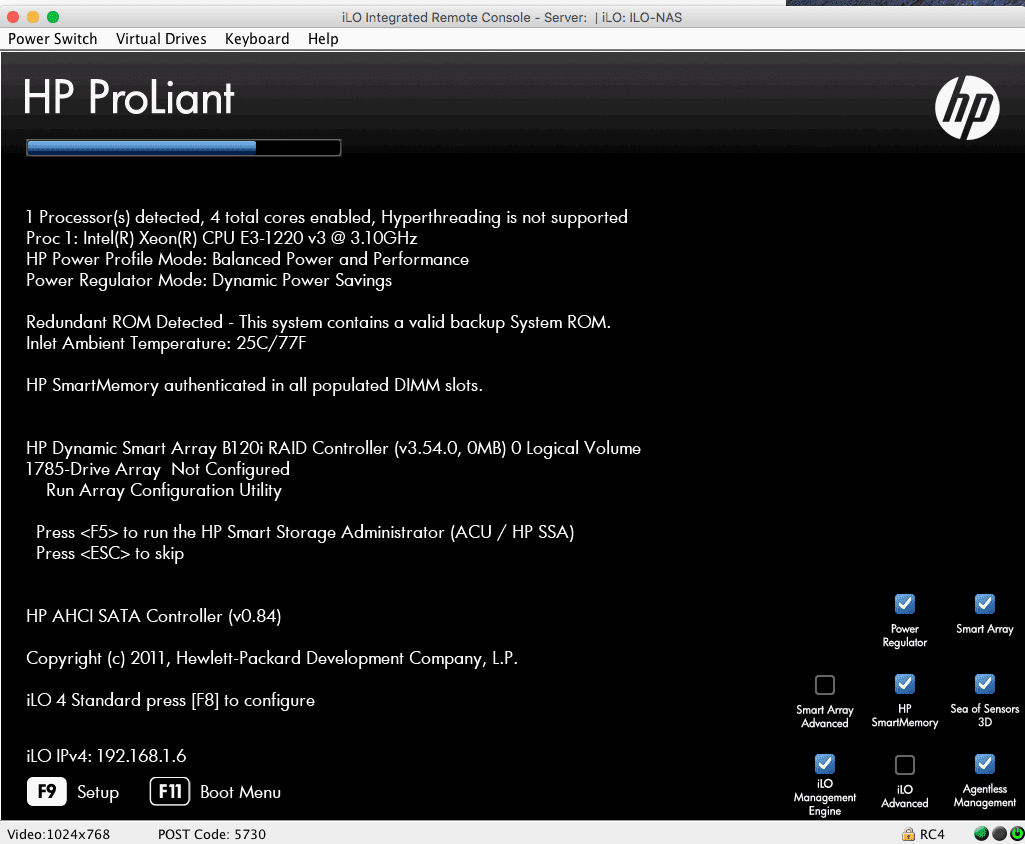Click the RC4 encryption label

pos(932,834)
